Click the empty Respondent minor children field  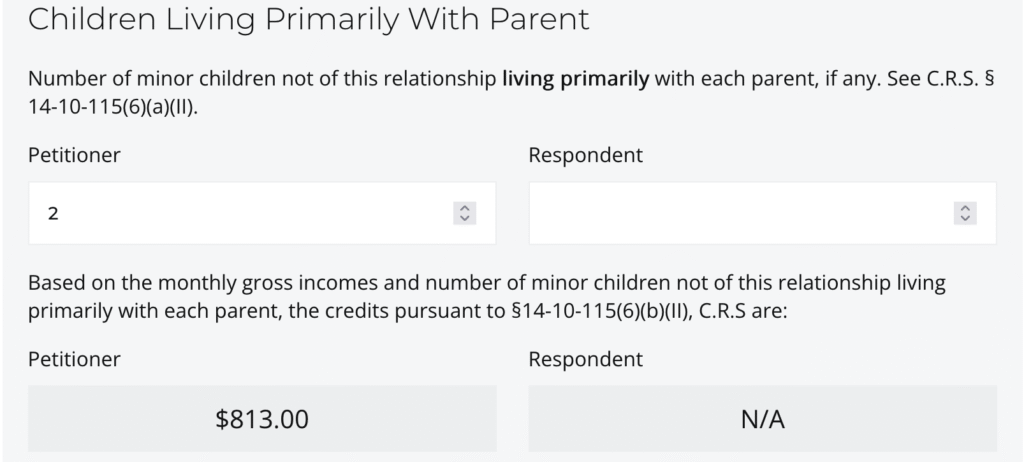click(x=740, y=213)
